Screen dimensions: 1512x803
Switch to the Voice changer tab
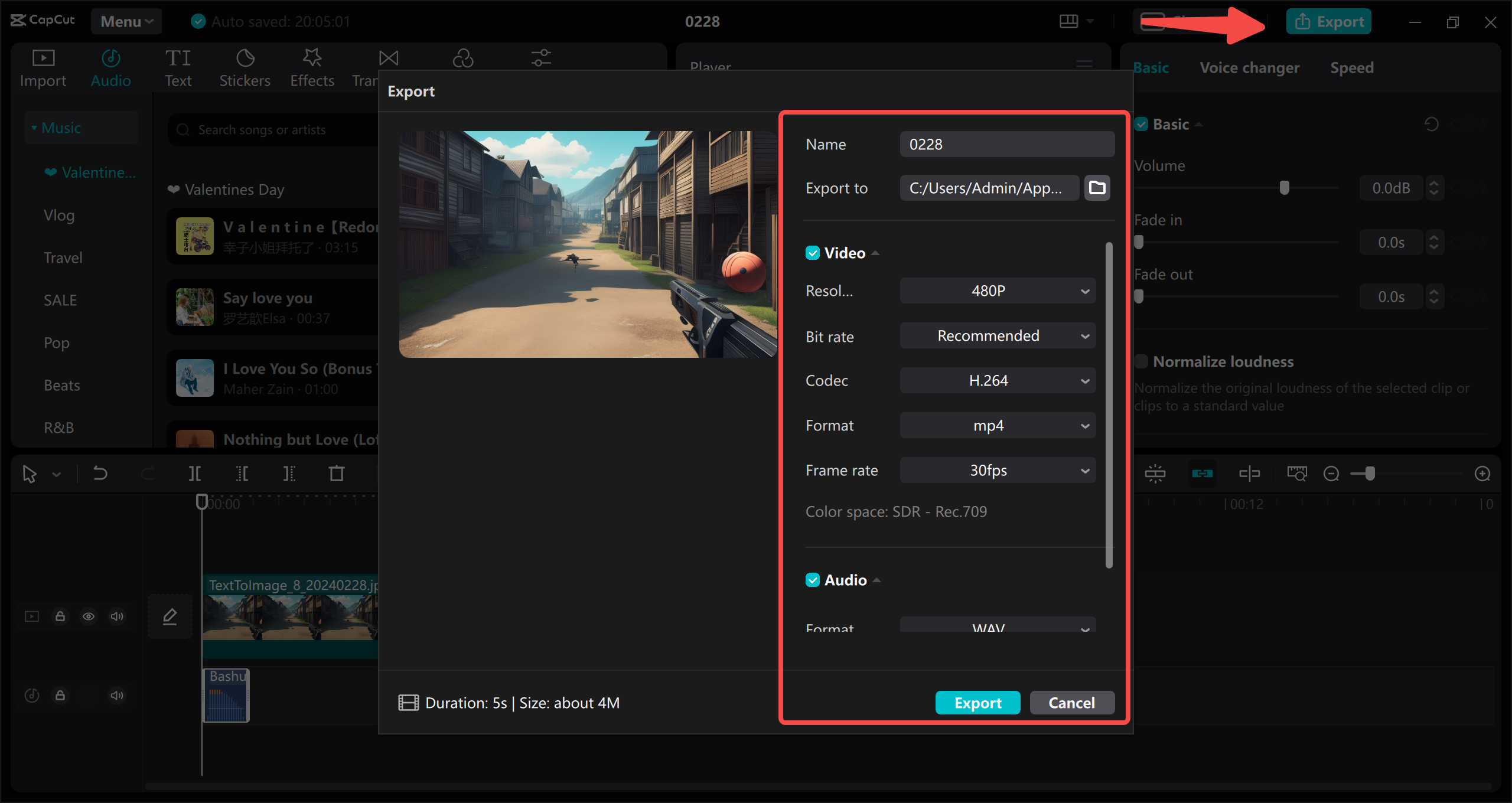click(x=1249, y=67)
